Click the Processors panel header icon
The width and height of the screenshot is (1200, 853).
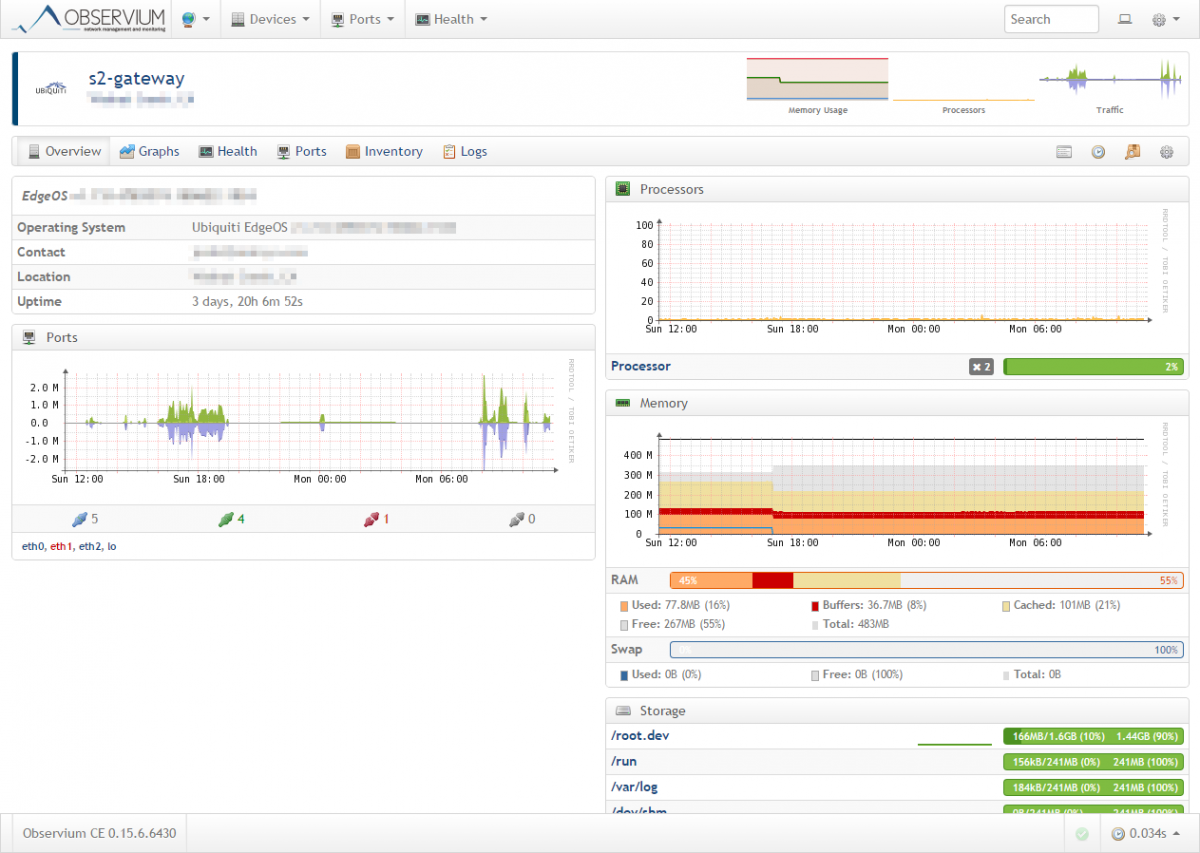tap(625, 188)
